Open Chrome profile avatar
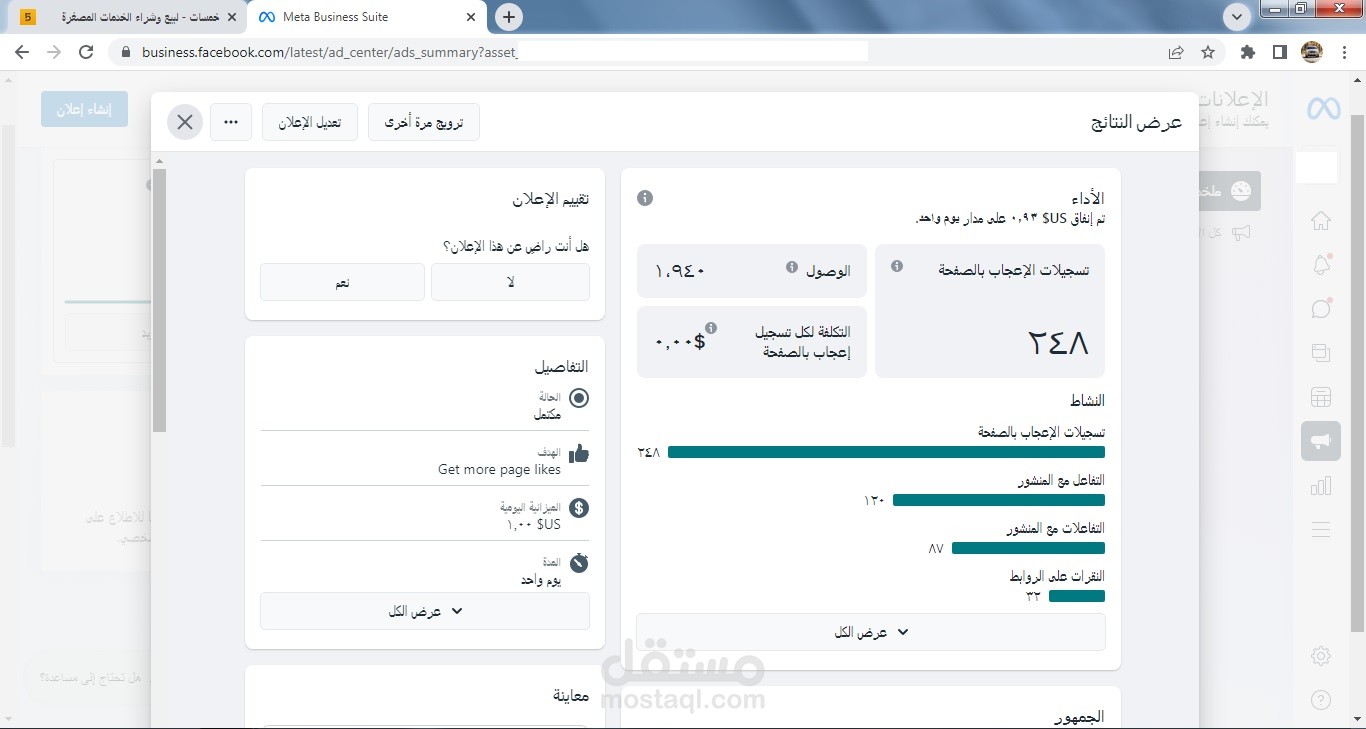This screenshot has width=1366, height=729. tap(1312, 52)
